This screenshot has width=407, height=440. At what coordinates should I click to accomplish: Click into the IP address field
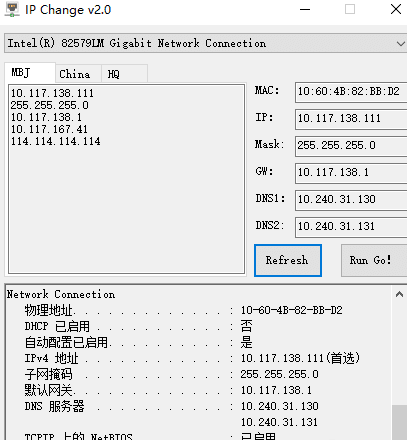tap(351, 119)
